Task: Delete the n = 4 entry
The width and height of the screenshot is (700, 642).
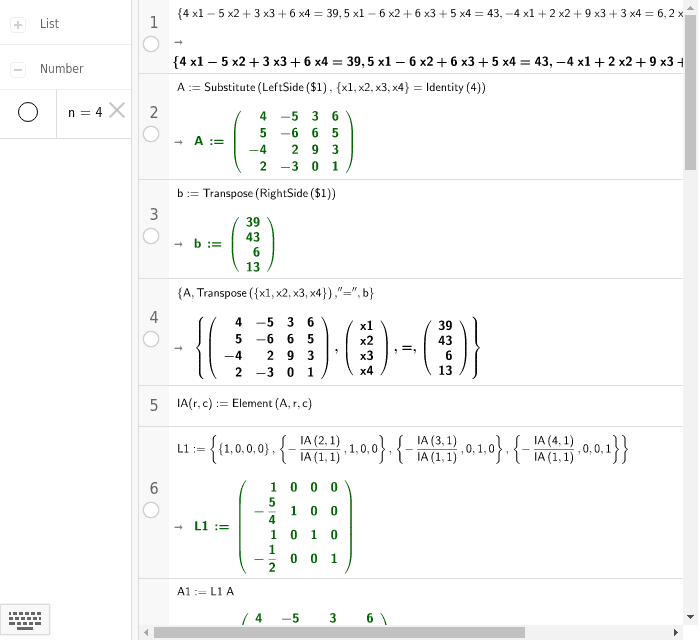Action: click(117, 110)
